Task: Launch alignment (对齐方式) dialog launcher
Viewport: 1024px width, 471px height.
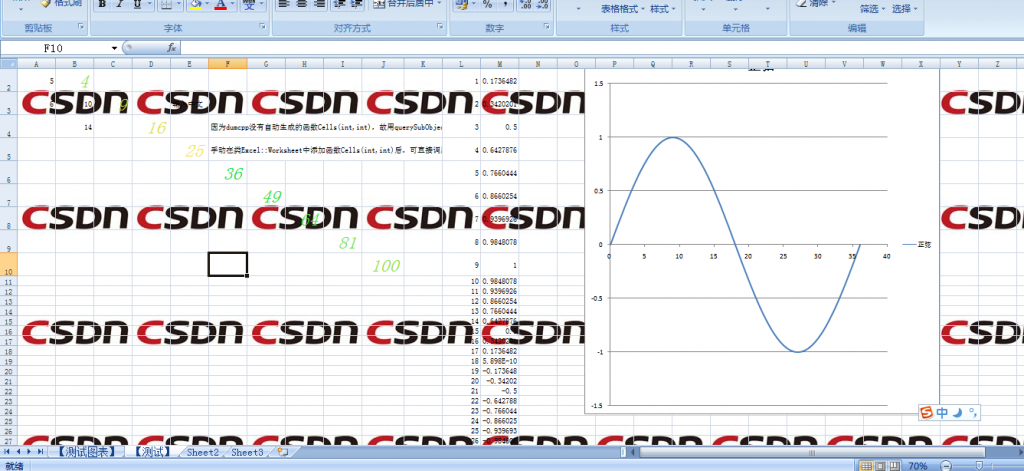Action: tap(440, 27)
